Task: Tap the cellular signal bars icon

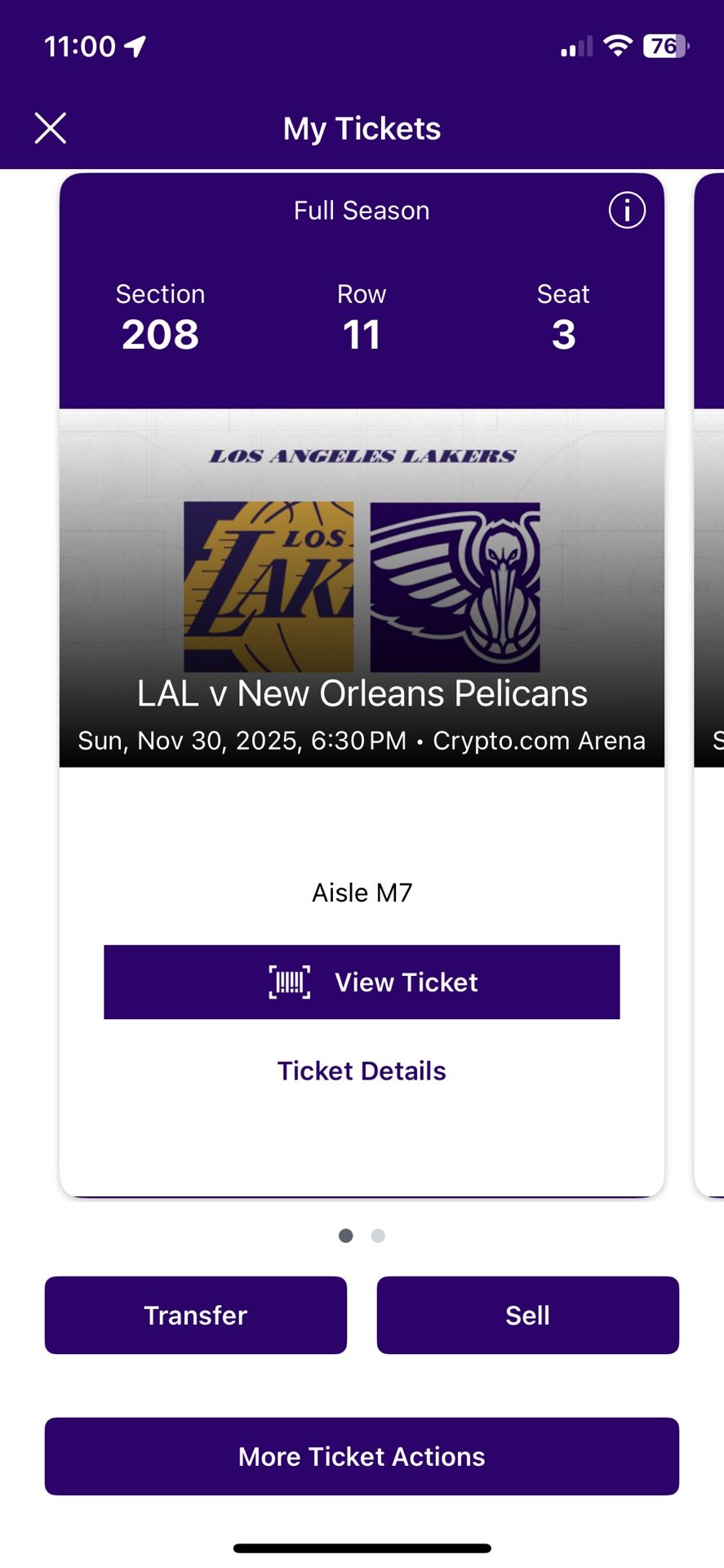Action: (x=576, y=47)
